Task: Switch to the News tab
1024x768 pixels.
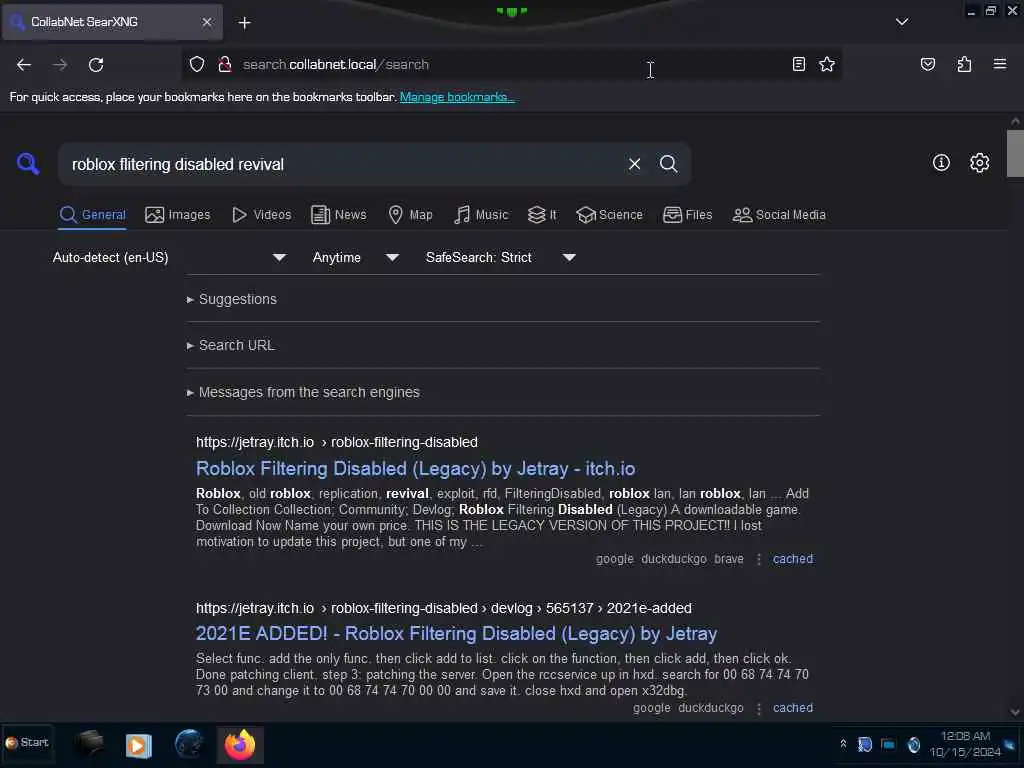Action: 338,215
